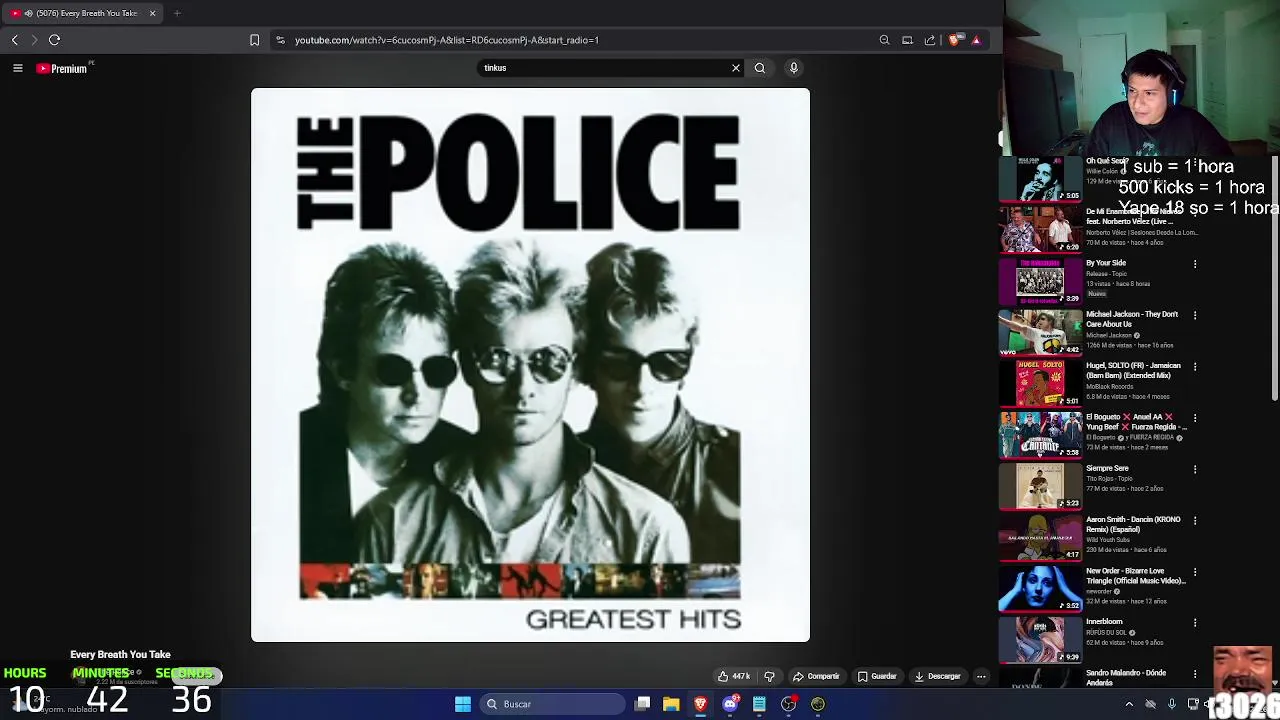Click the magnifier search button
The height and width of the screenshot is (720, 1280).
[x=760, y=68]
